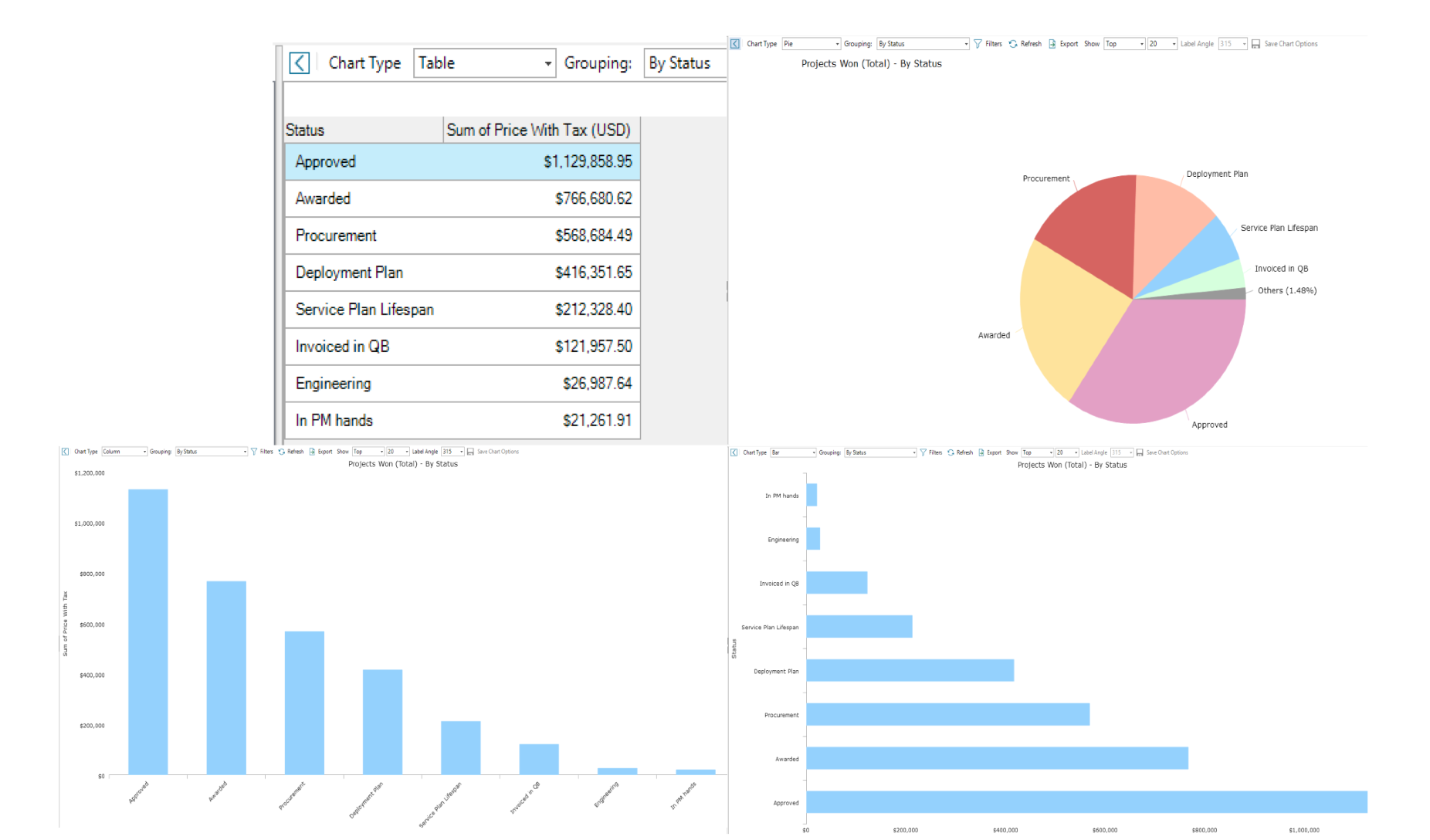Screen dimensions: 1430x840
Task: Open the Grouping dropdown in the Table panel
Action: (686, 63)
